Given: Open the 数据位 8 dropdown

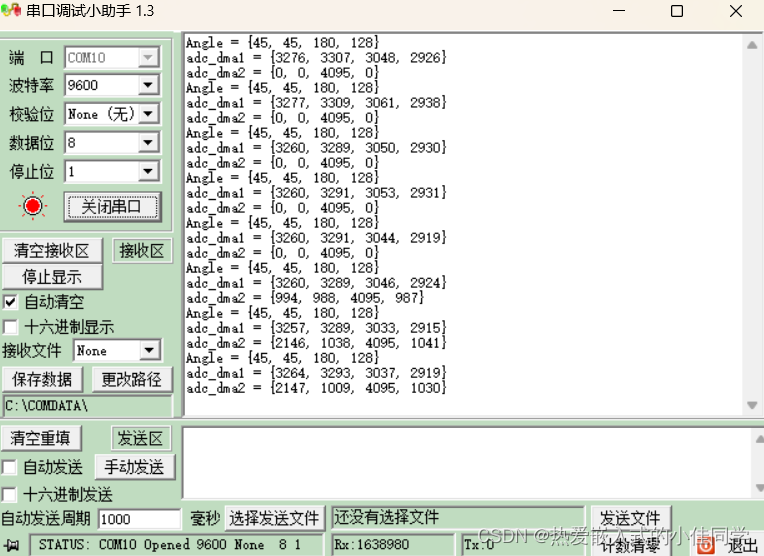Looking at the screenshot, I should pyautogui.click(x=148, y=143).
